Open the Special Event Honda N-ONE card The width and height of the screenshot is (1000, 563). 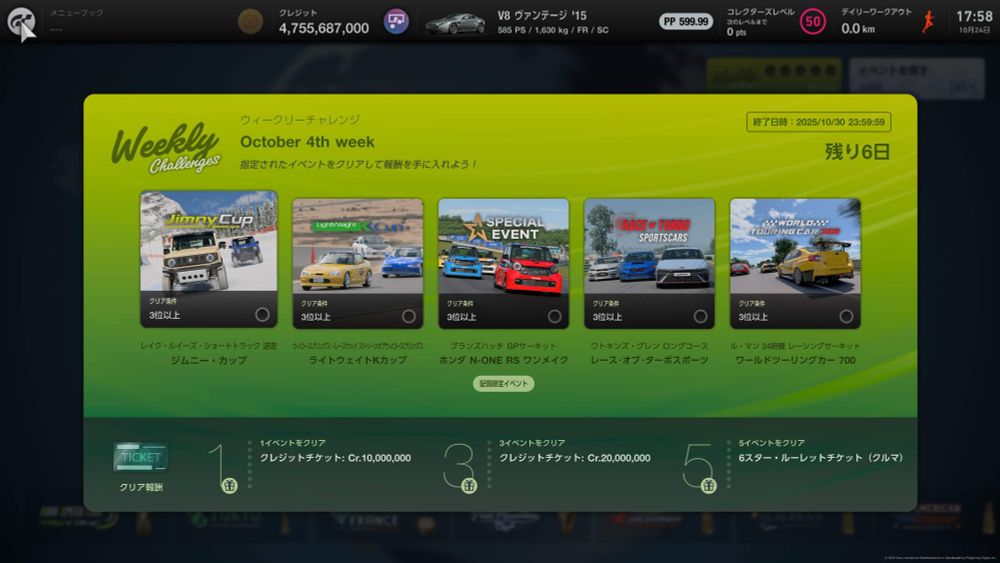pyautogui.click(x=504, y=263)
